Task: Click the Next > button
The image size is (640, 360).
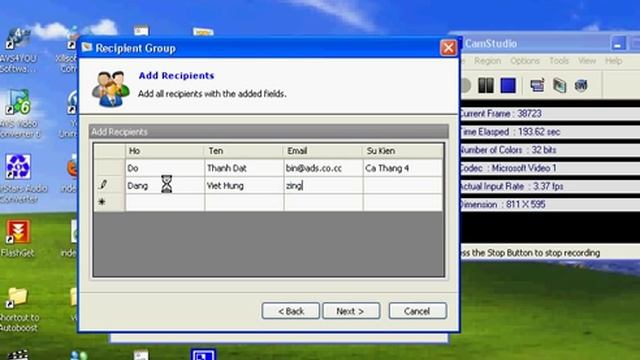Action: pyautogui.click(x=351, y=311)
